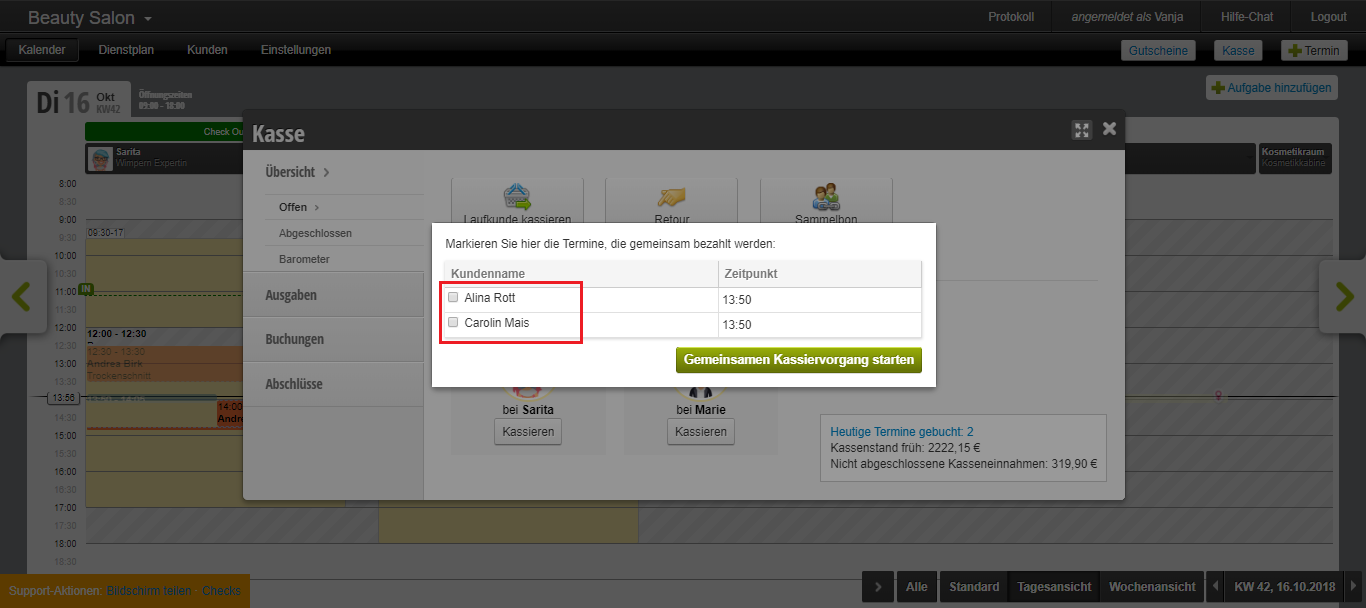This screenshot has height=608, width=1366.
Task: Expand the Kasse dialog to fullscreen
Action: click(1081, 130)
